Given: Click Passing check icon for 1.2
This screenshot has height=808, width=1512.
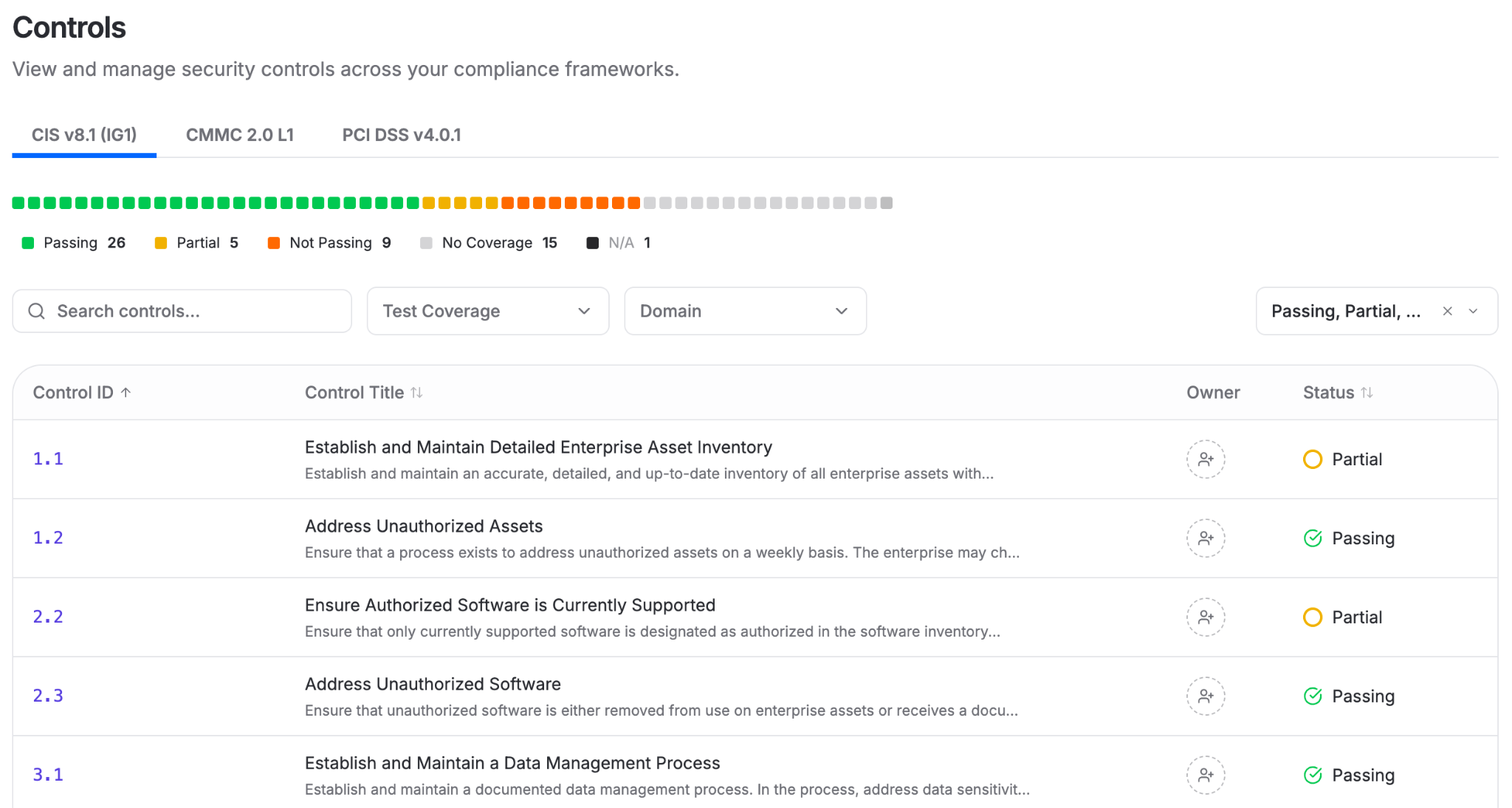Looking at the screenshot, I should pyautogui.click(x=1313, y=538).
